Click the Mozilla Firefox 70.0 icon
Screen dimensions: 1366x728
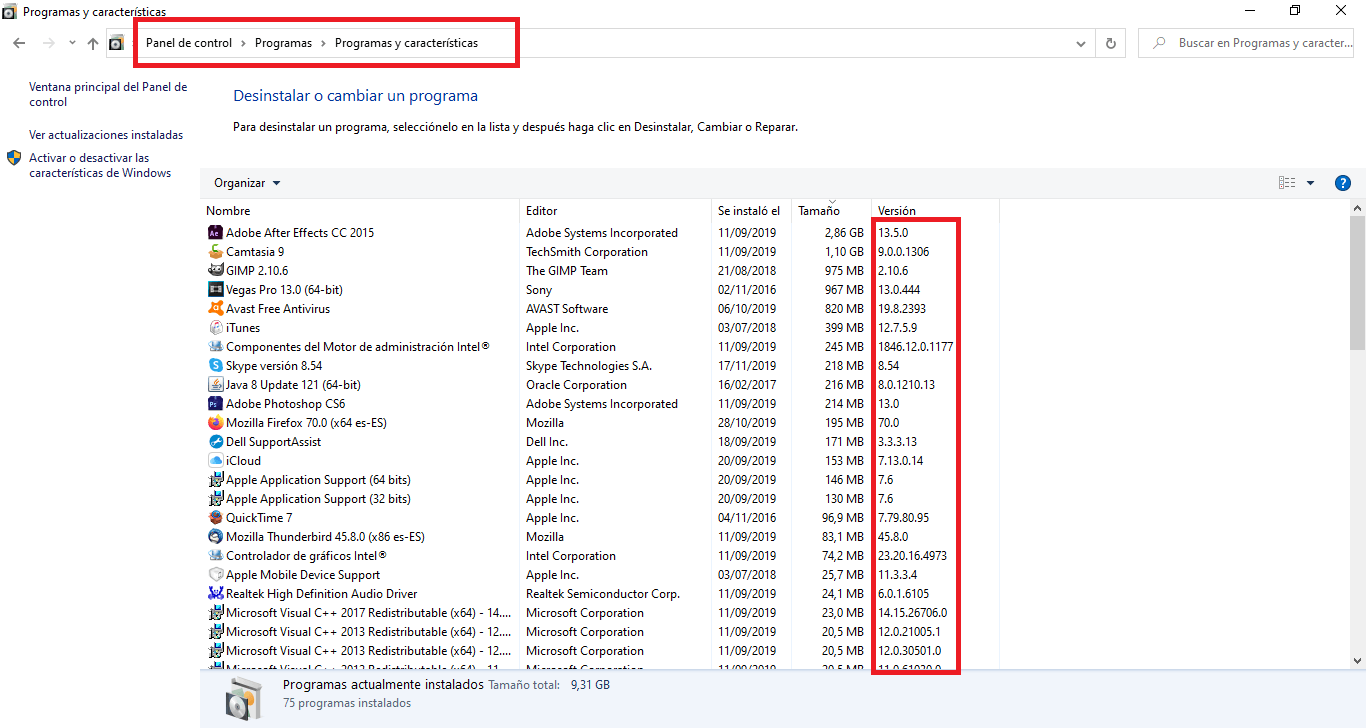click(215, 423)
